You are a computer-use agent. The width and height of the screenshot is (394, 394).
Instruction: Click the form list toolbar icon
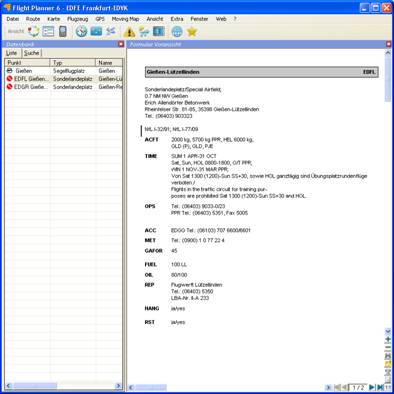tap(48, 32)
